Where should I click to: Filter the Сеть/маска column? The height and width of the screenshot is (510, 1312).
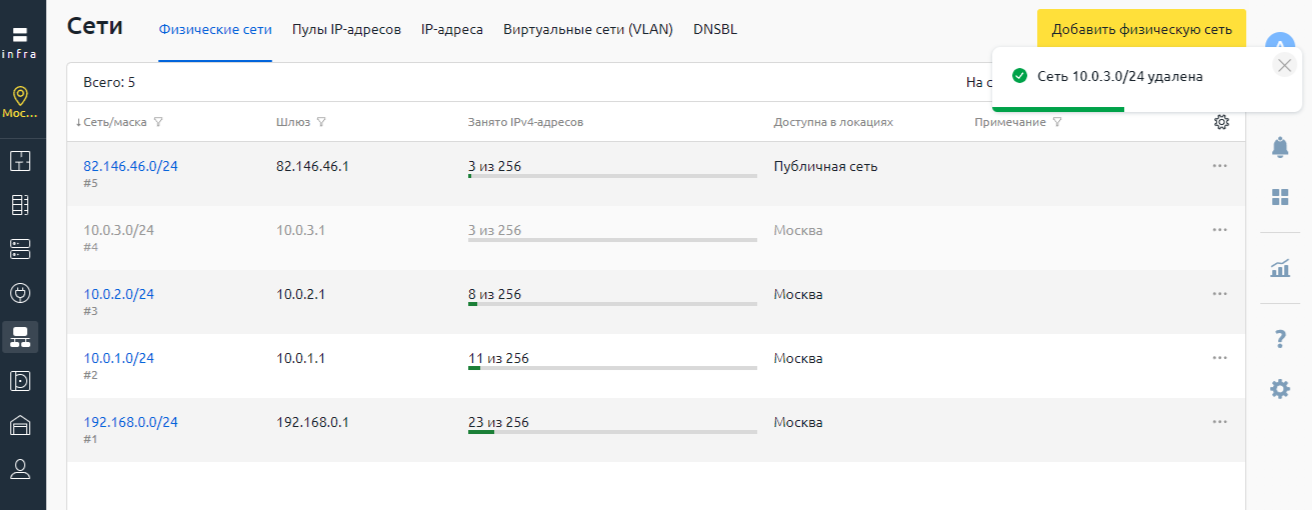click(x=159, y=122)
